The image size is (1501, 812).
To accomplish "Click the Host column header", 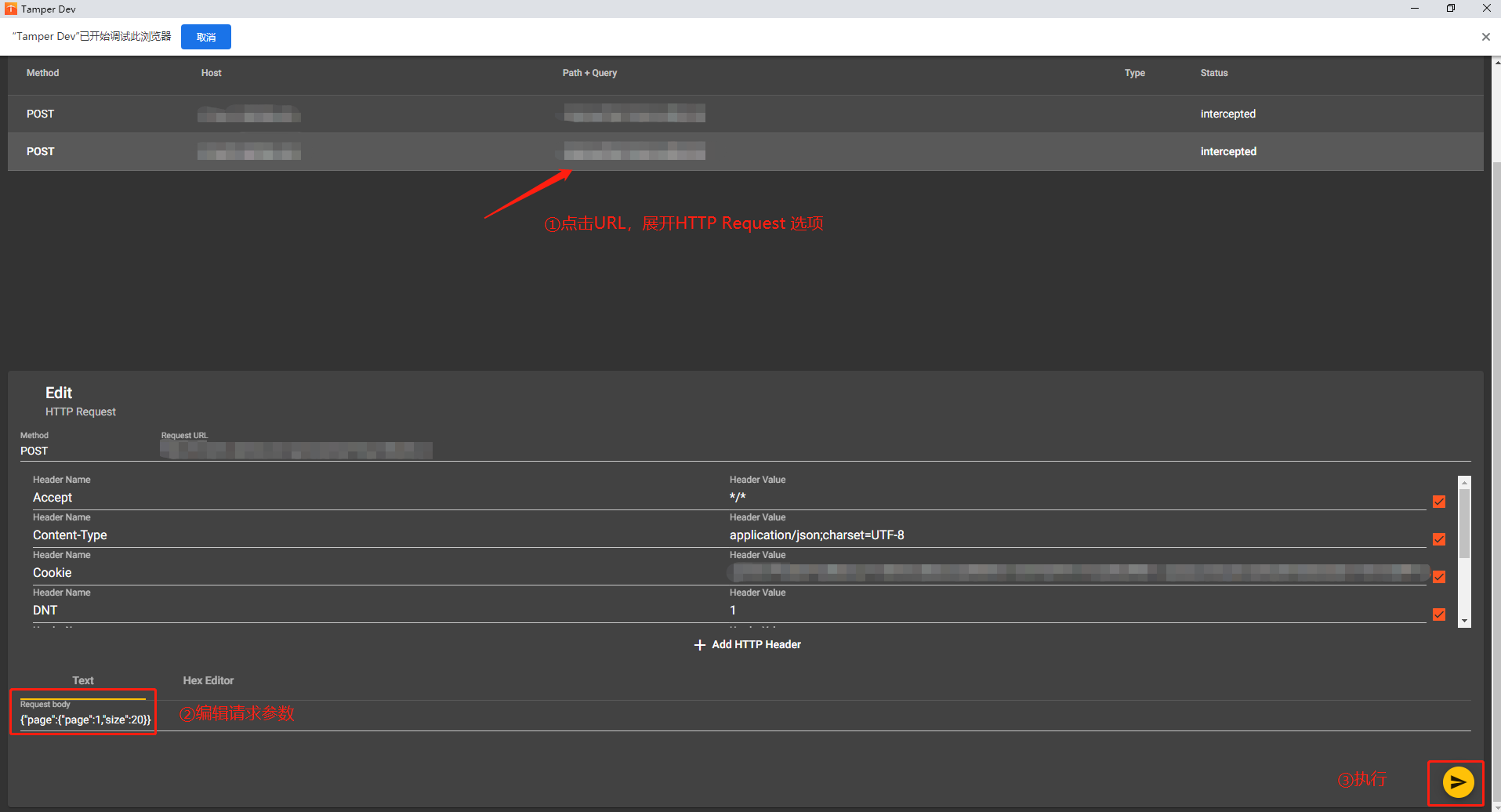I will (x=212, y=73).
